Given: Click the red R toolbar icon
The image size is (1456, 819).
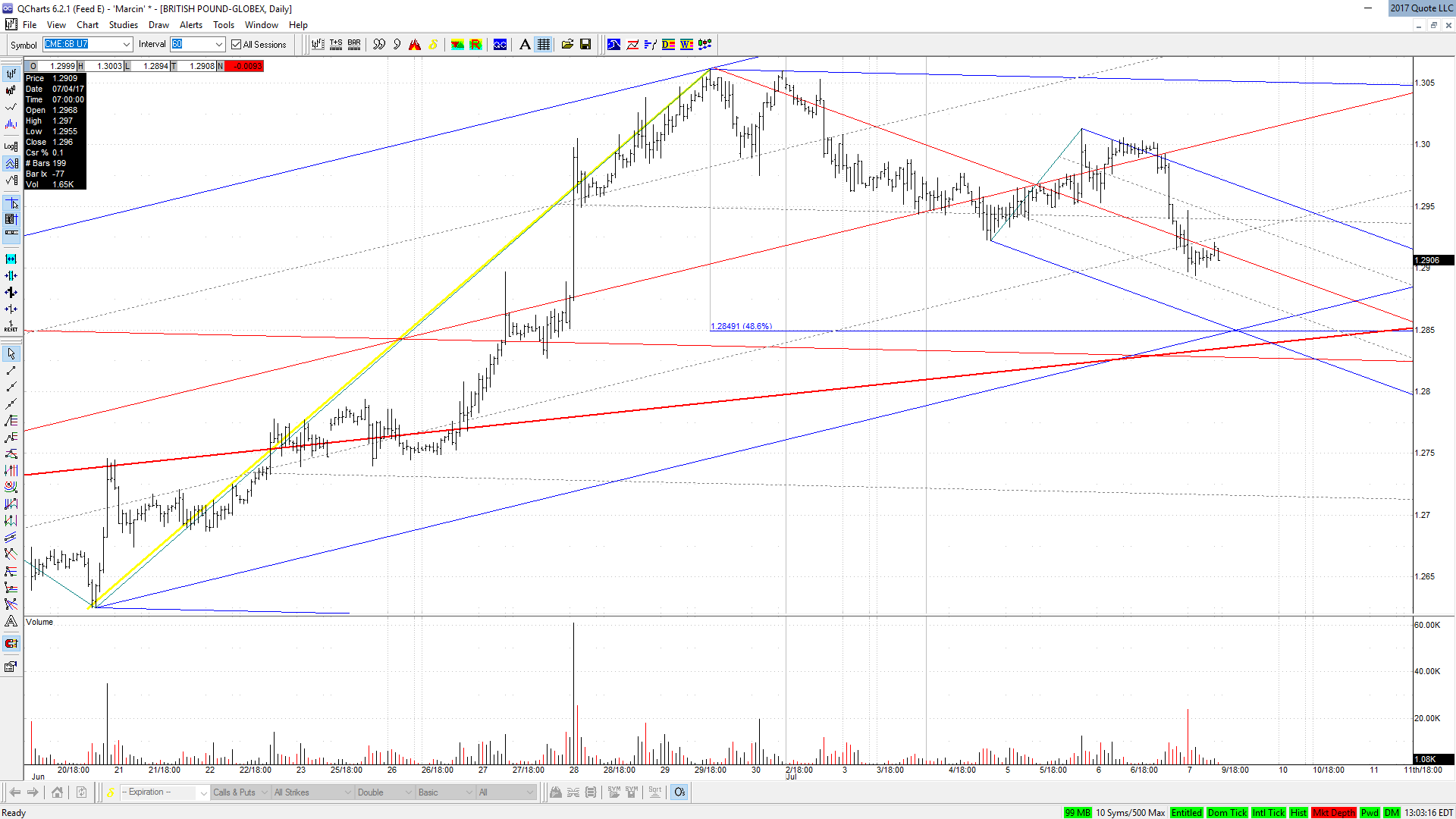Looking at the screenshot, I should coord(476,45).
